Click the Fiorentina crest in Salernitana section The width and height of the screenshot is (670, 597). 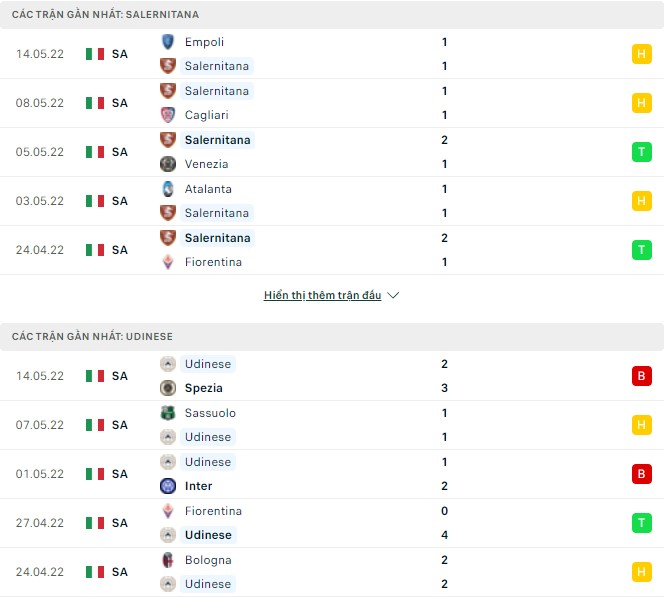pos(168,262)
